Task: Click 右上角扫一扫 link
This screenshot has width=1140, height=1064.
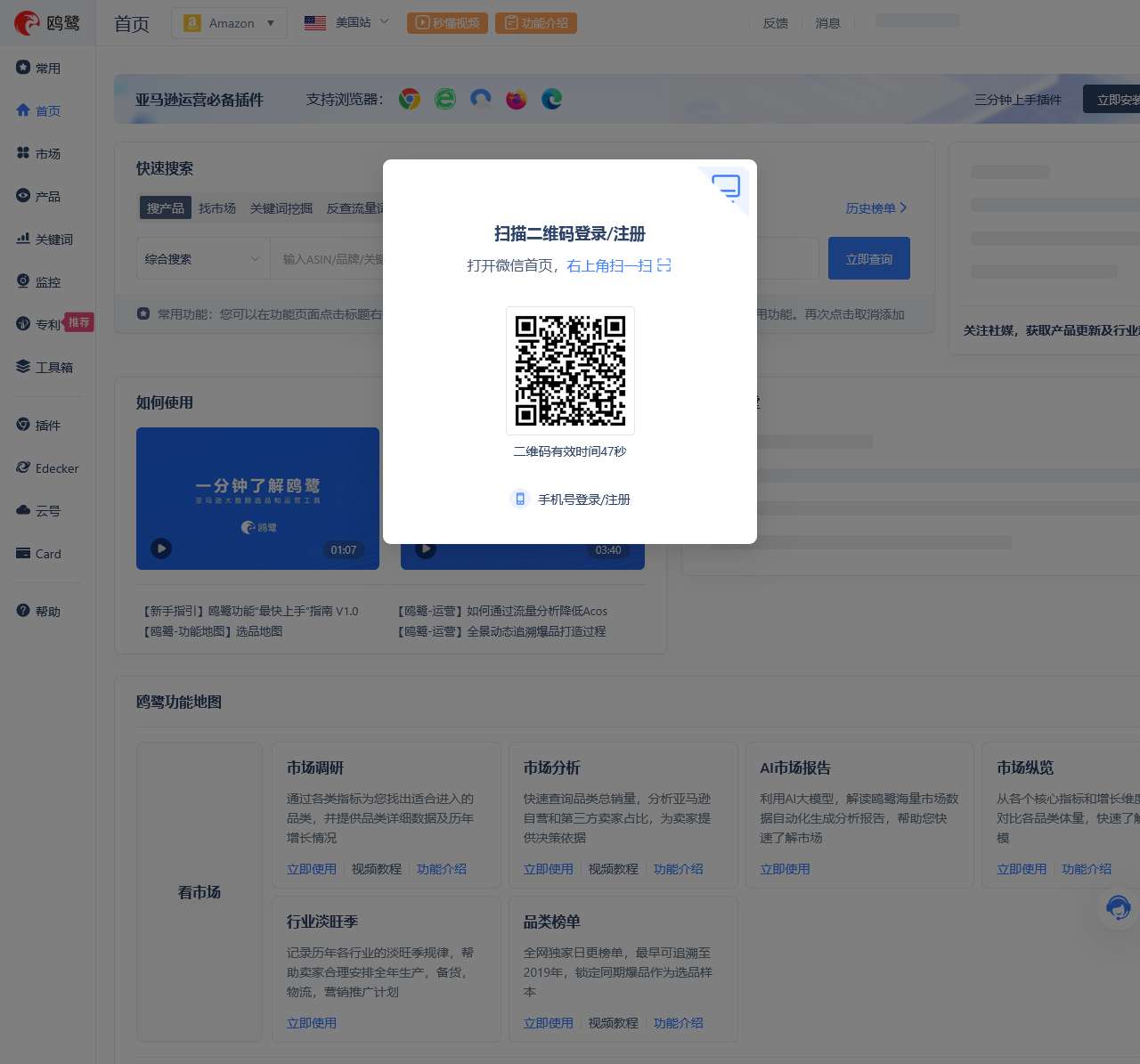Action: 609,265
